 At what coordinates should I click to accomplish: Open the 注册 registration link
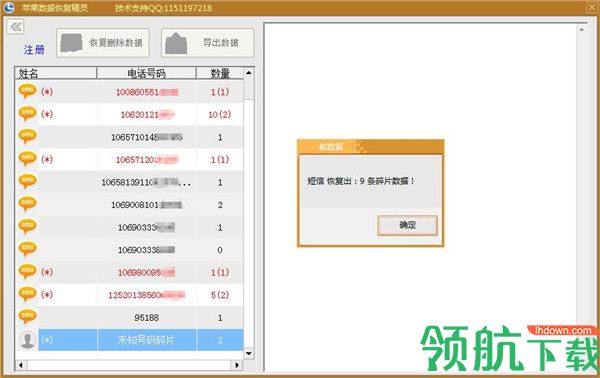tap(34, 49)
